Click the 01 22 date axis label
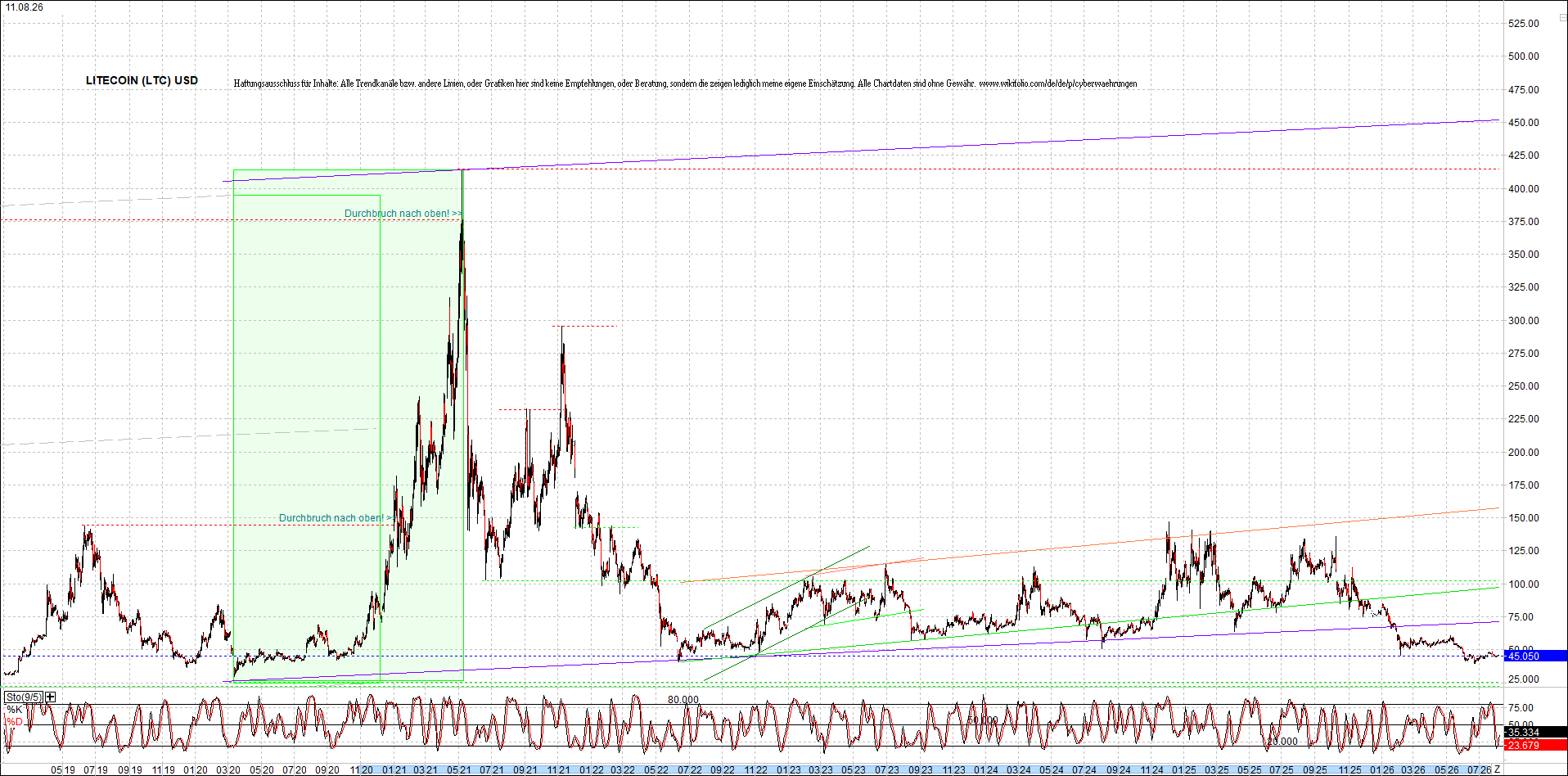The height and width of the screenshot is (776, 1568). point(591,770)
